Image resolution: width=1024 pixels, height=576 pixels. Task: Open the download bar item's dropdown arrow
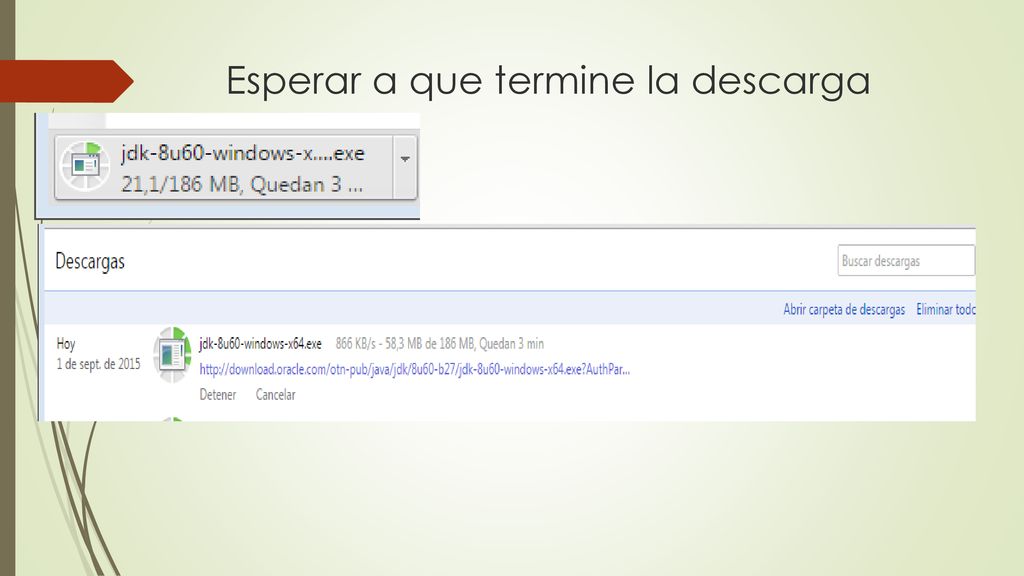click(405, 159)
